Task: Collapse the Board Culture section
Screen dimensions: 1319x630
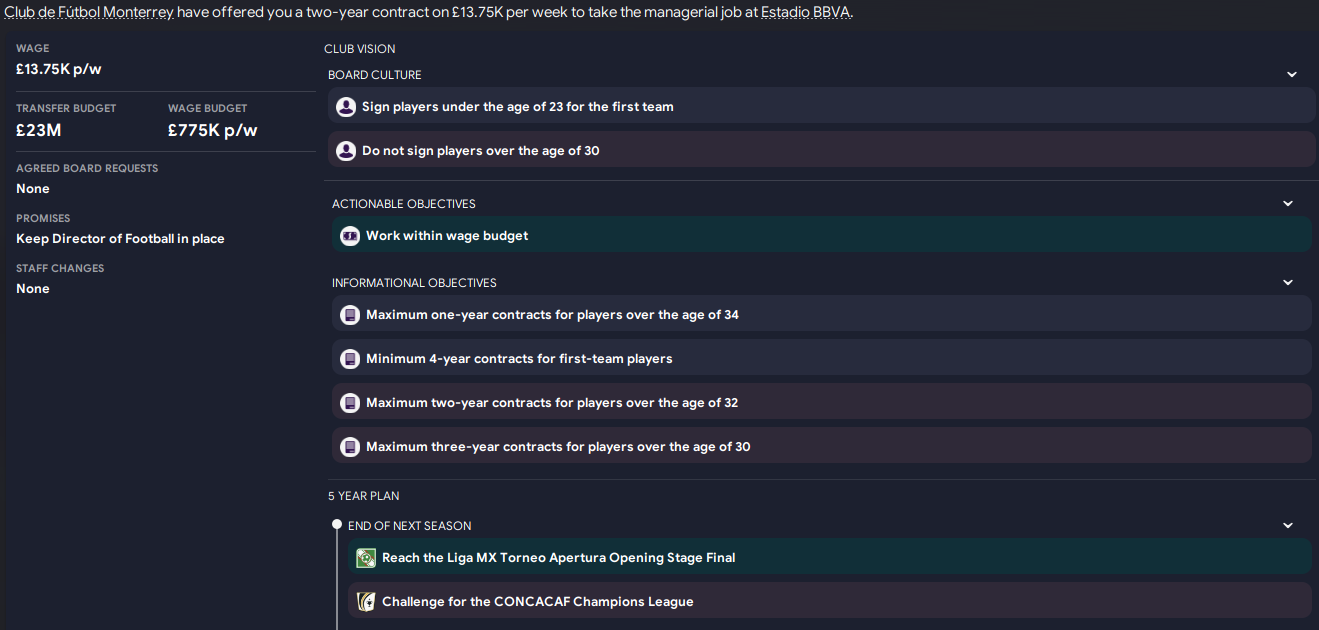Action: (x=1292, y=75)
